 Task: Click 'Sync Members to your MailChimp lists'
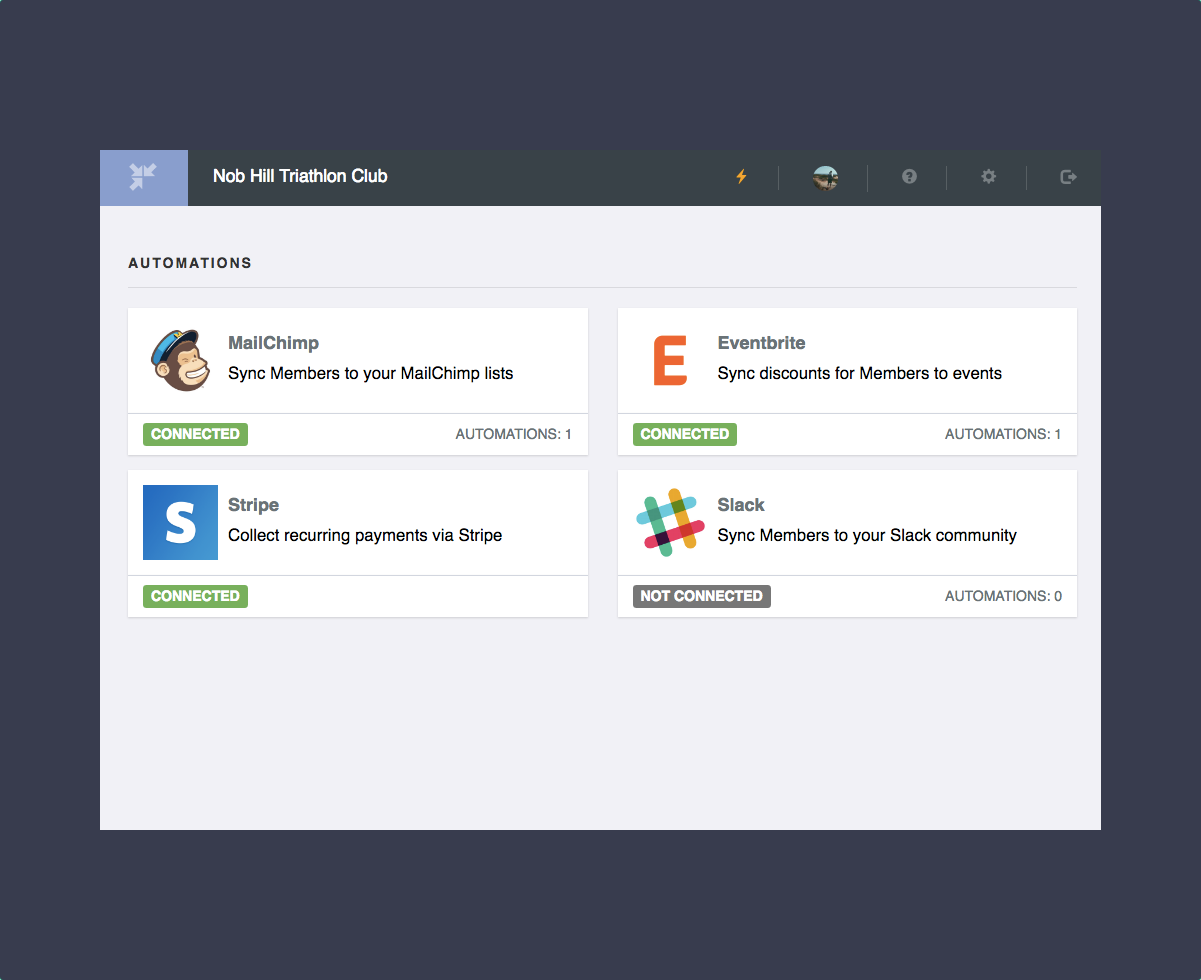(370, 374)
